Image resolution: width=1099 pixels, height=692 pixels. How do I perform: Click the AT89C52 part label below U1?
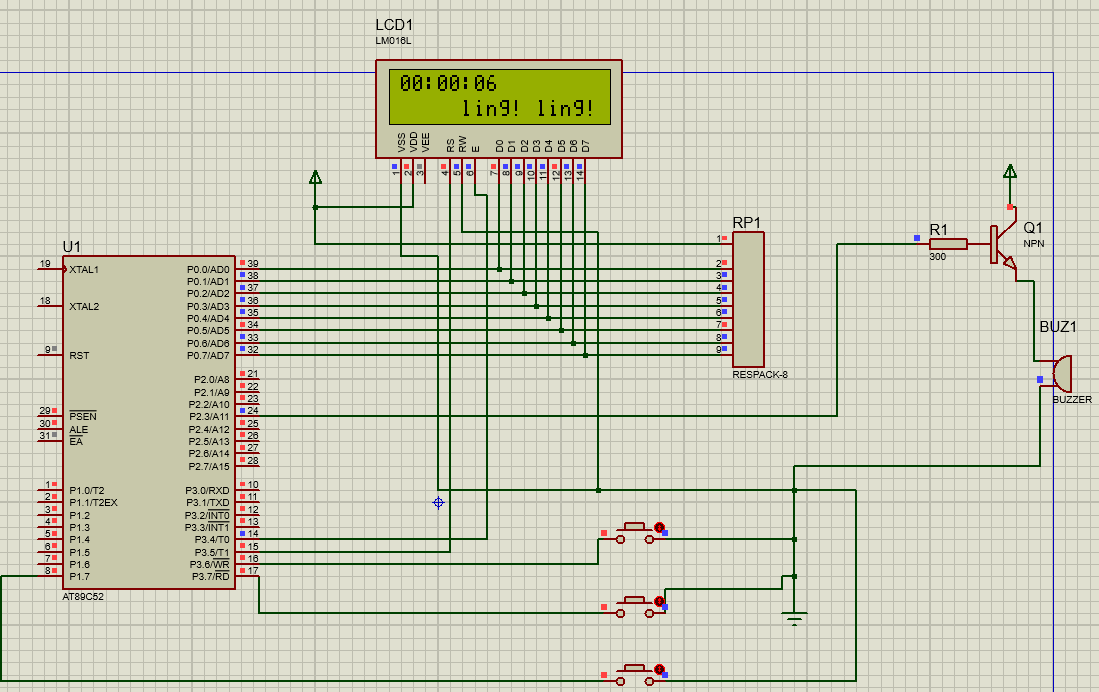pos(83,597)
